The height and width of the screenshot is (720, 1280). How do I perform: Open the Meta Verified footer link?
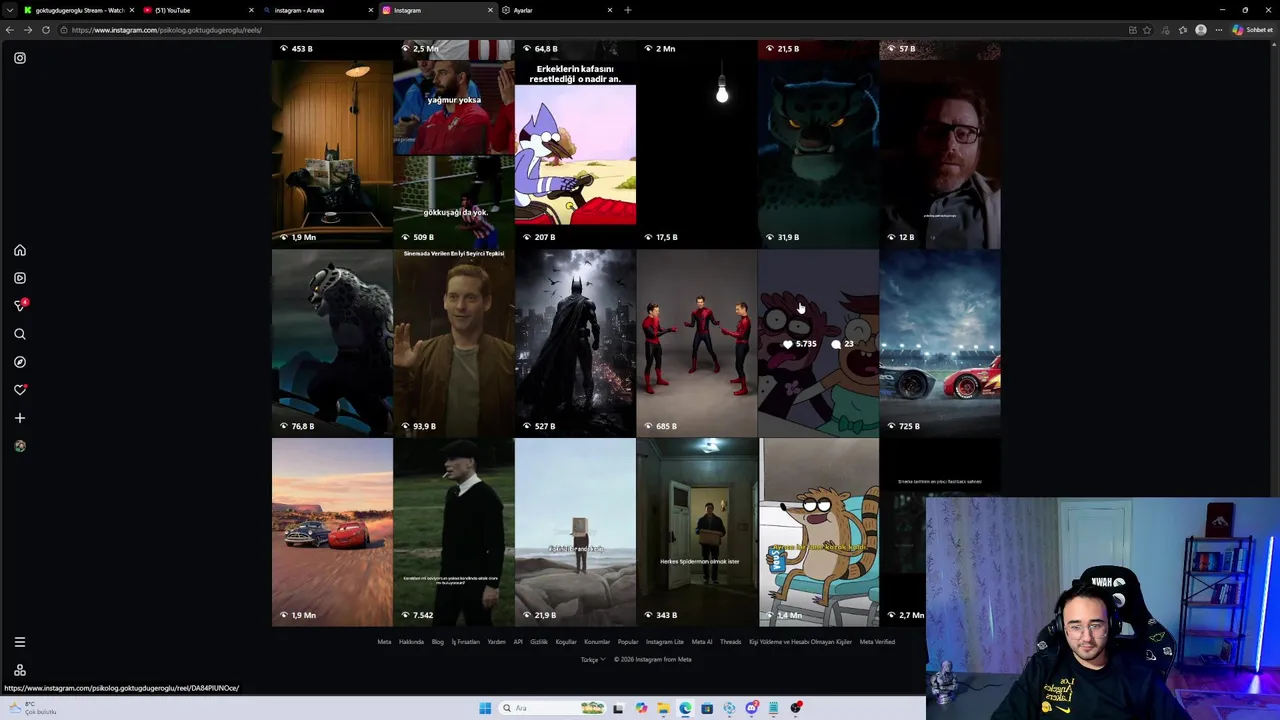pos(877,642)
